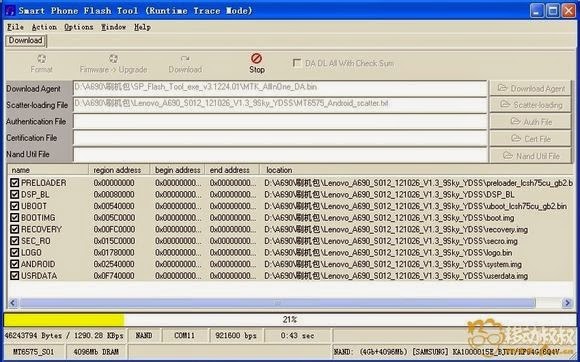Click the Cert File button
580x362 pixels.
pyautogui.click(x=530, y=139)
